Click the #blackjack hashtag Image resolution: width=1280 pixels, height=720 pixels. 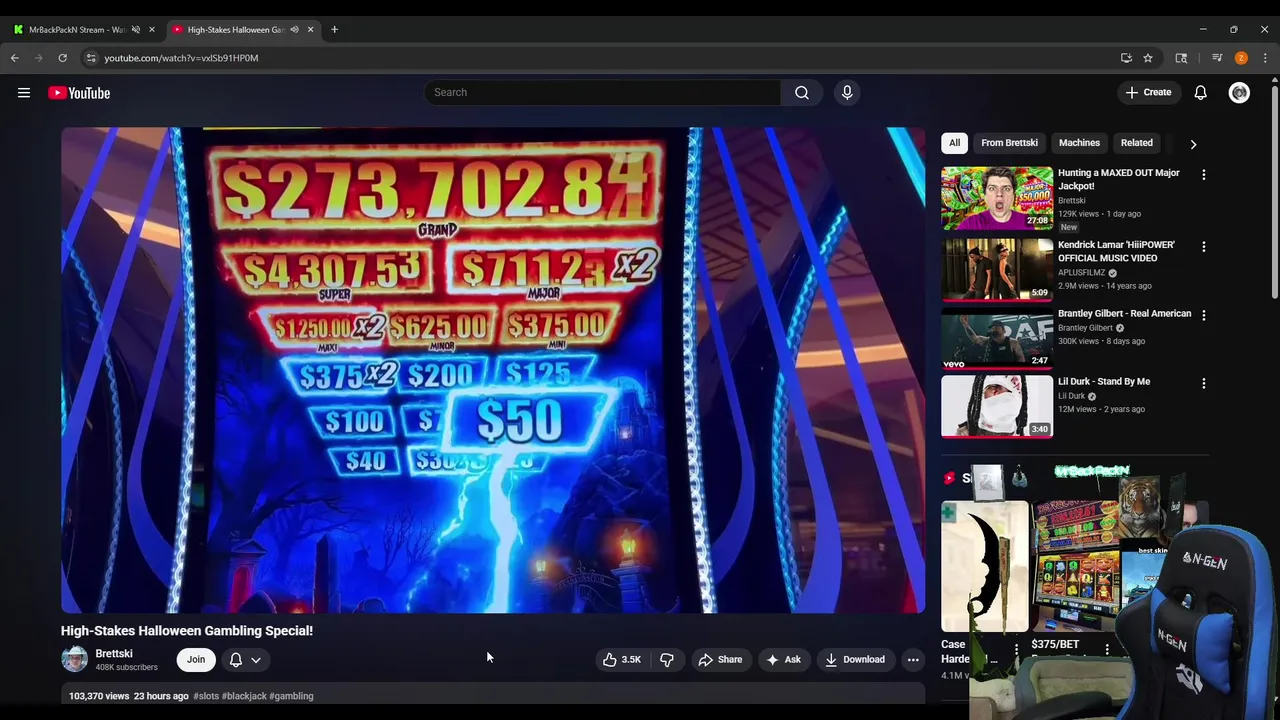click(x=244, y=696)
